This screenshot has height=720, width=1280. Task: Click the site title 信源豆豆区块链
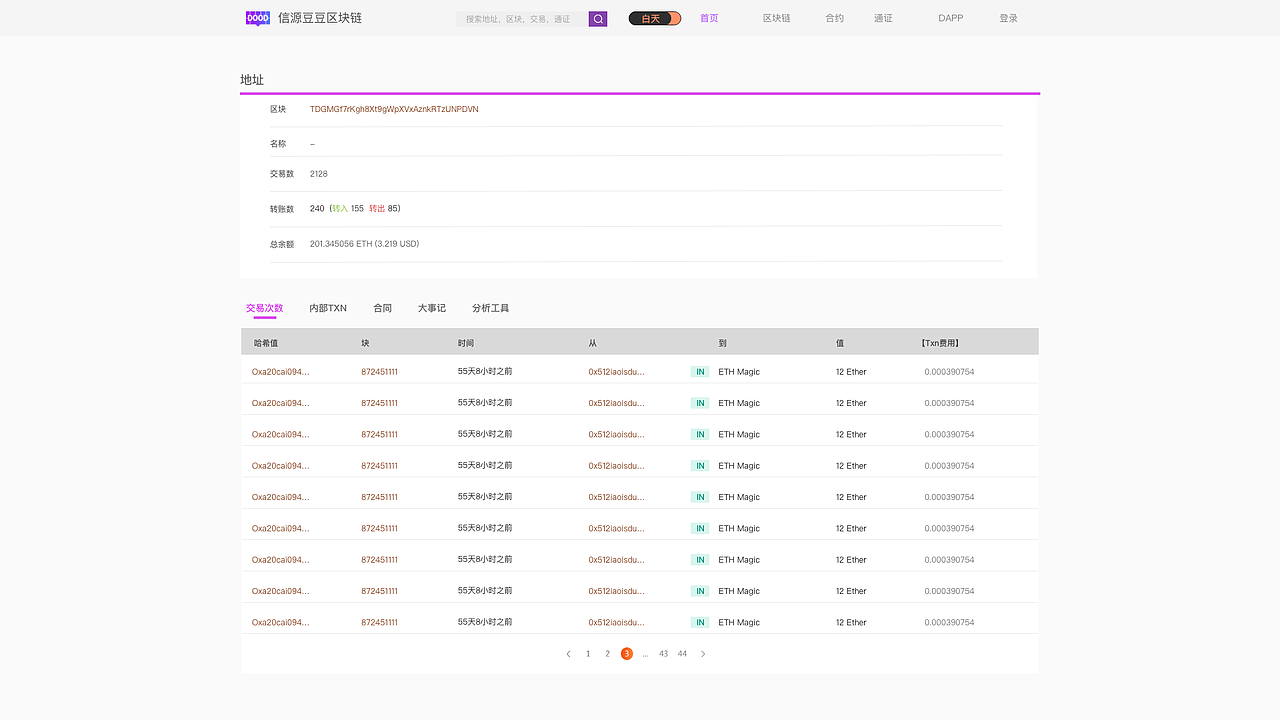320,18
